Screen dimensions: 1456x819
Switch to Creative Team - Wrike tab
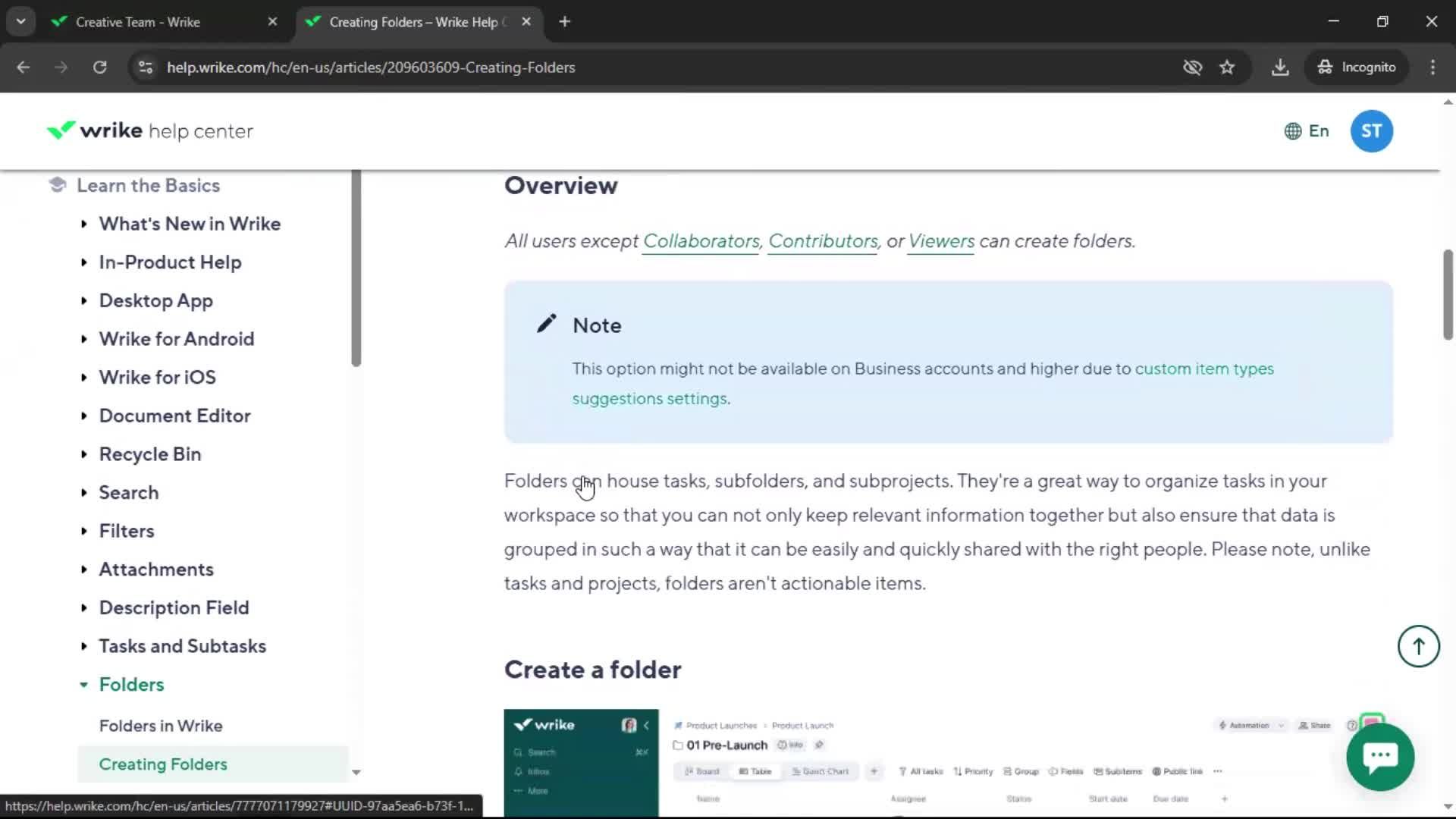tap(138, 22)
